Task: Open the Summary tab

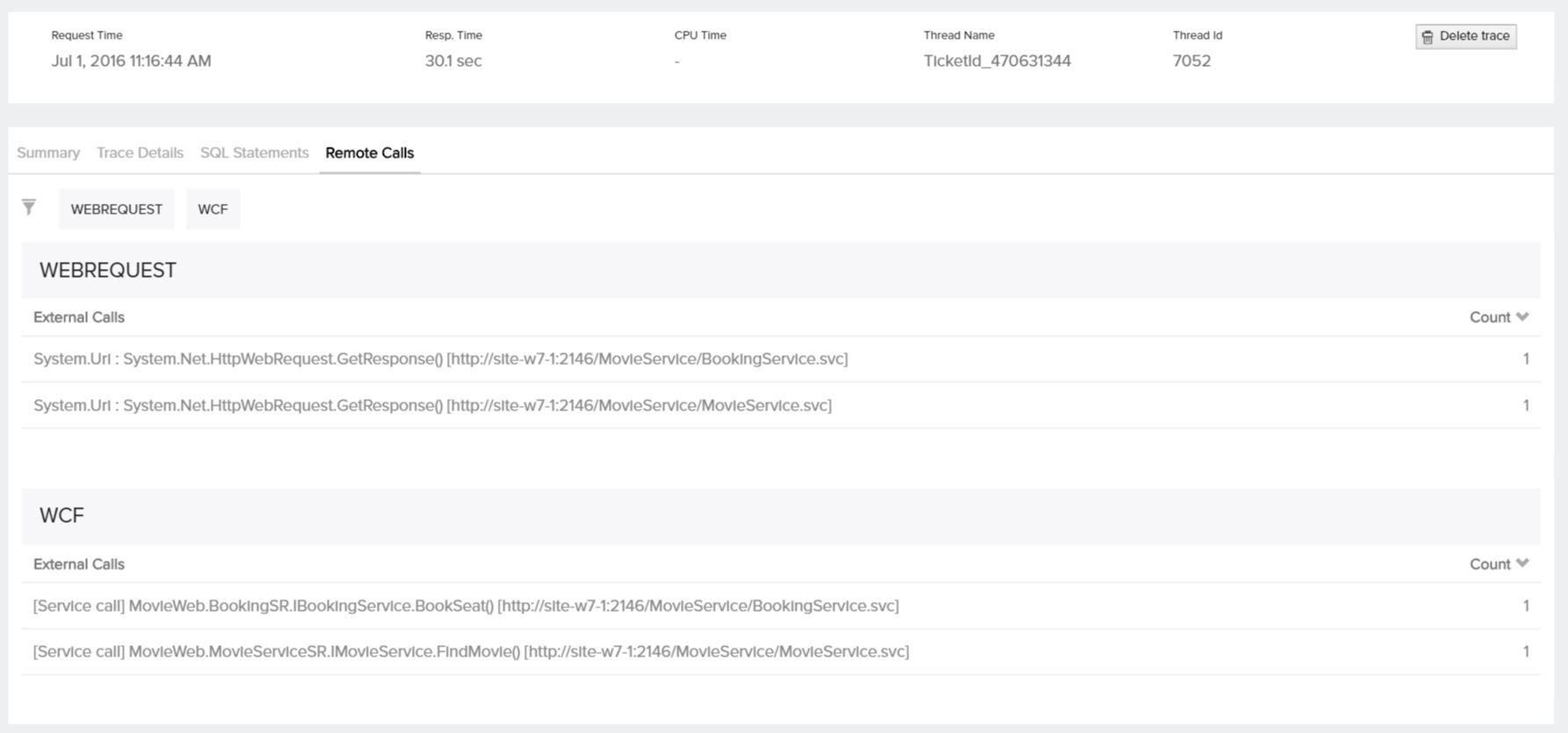Action: point(48,153)
